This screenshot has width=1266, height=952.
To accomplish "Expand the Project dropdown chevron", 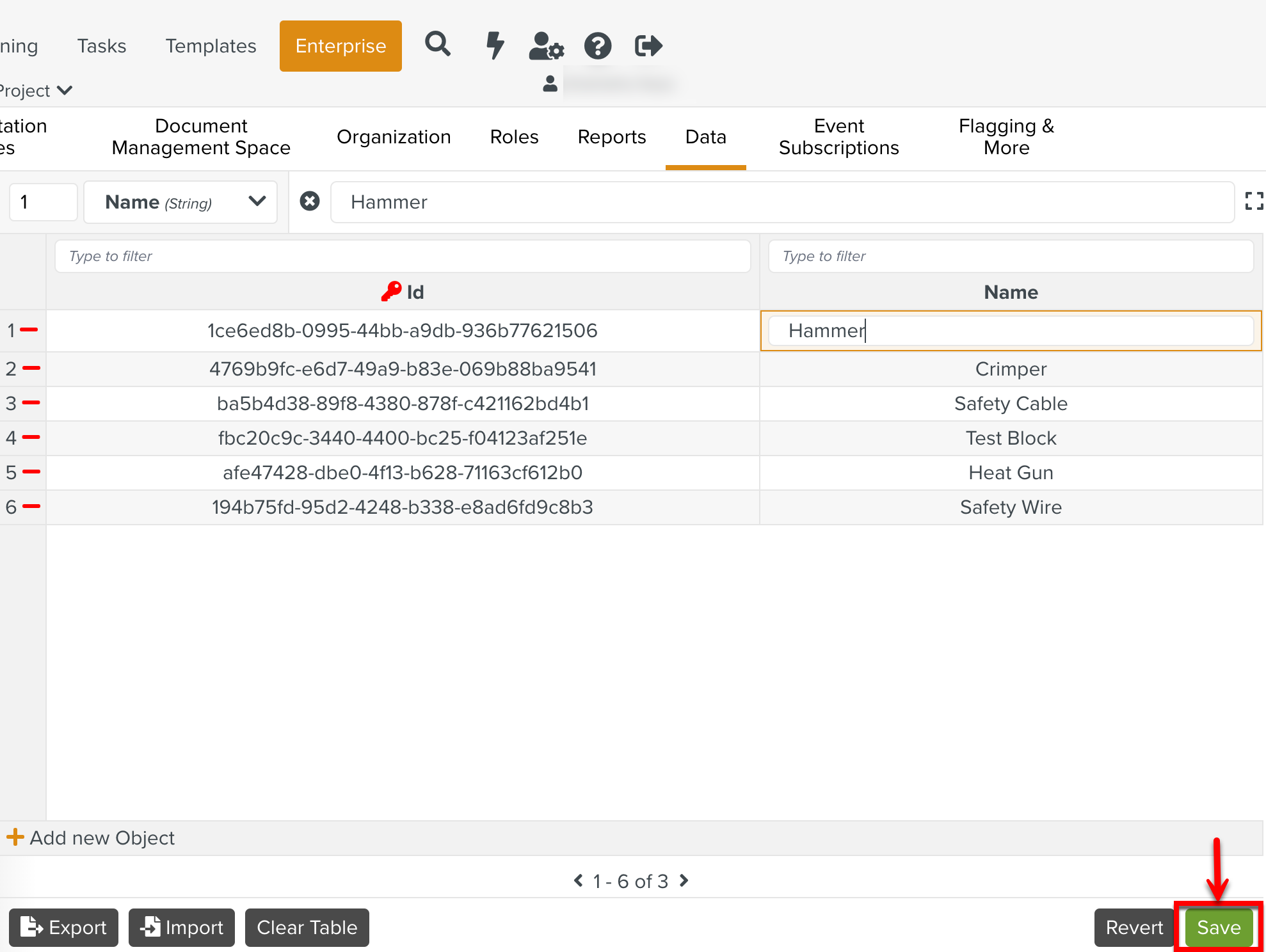I will coord(65,90).
